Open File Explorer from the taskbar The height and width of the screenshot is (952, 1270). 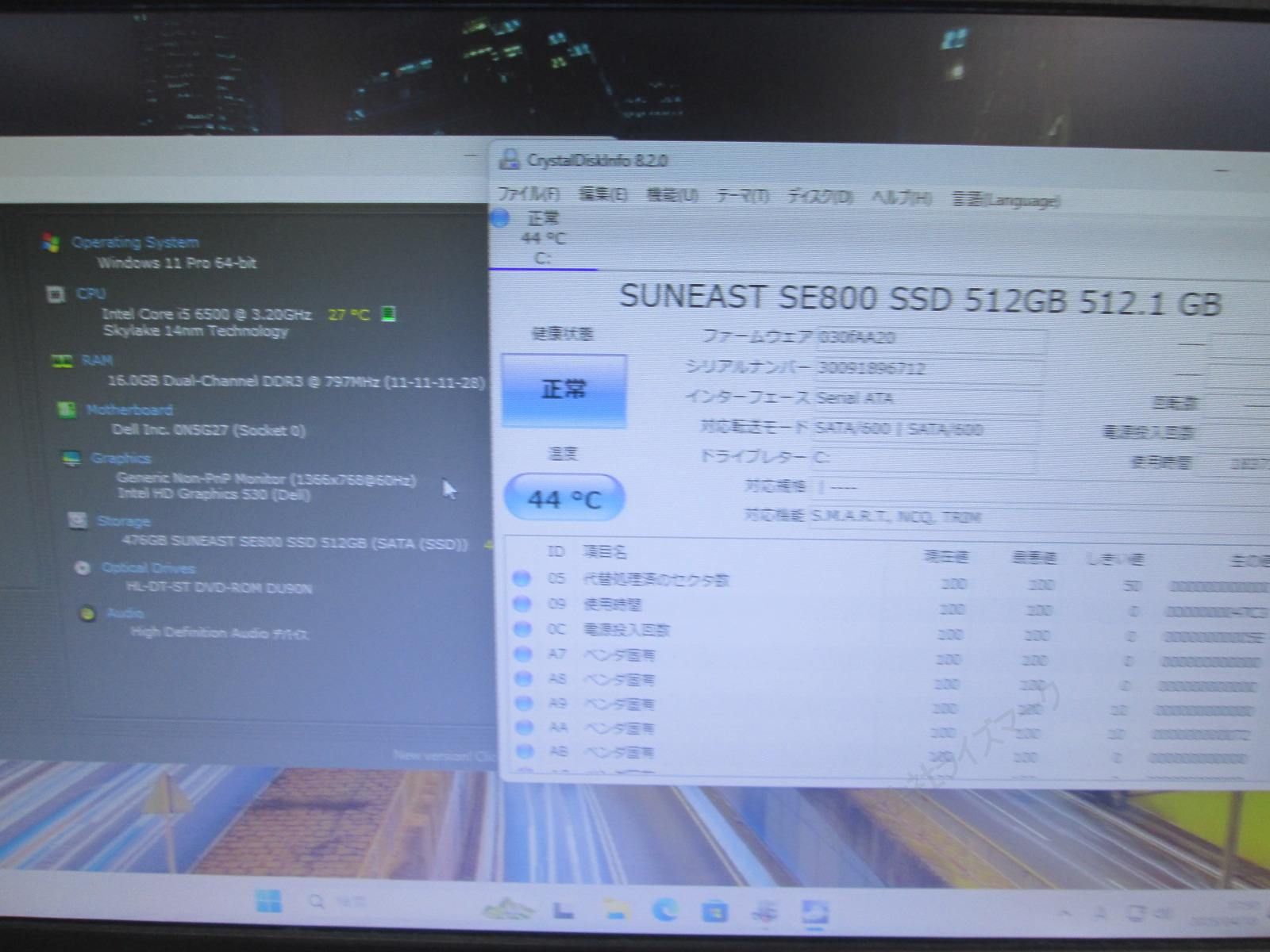[615, 908]
